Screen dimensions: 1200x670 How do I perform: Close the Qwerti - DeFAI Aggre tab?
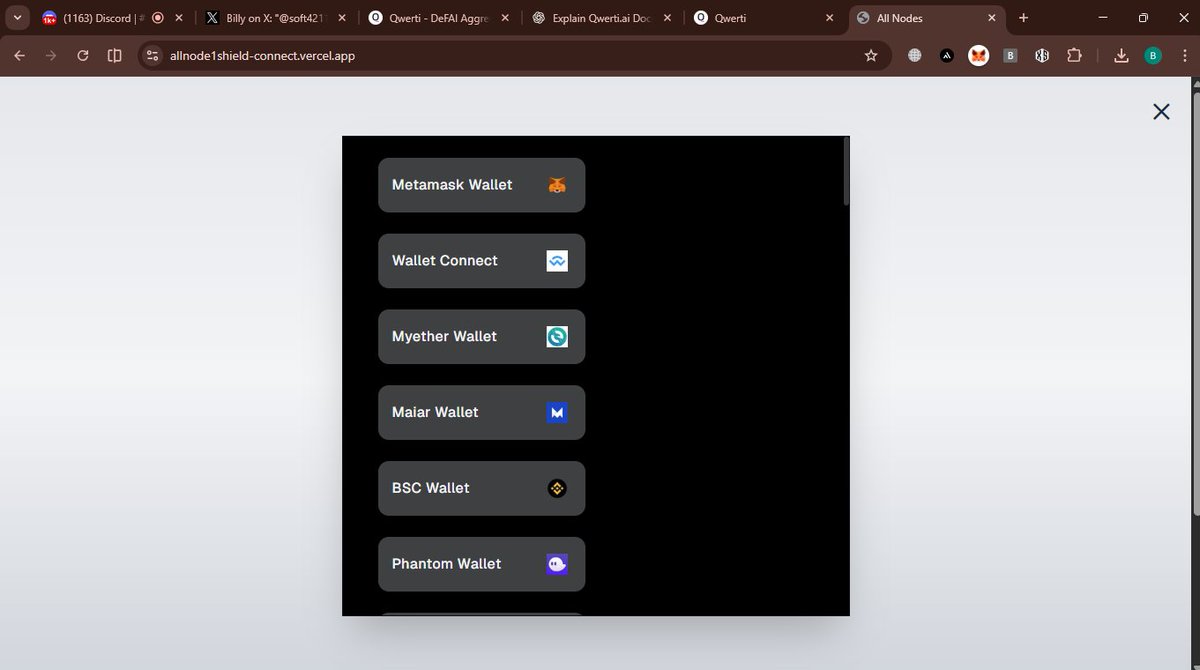coord(505,18)
